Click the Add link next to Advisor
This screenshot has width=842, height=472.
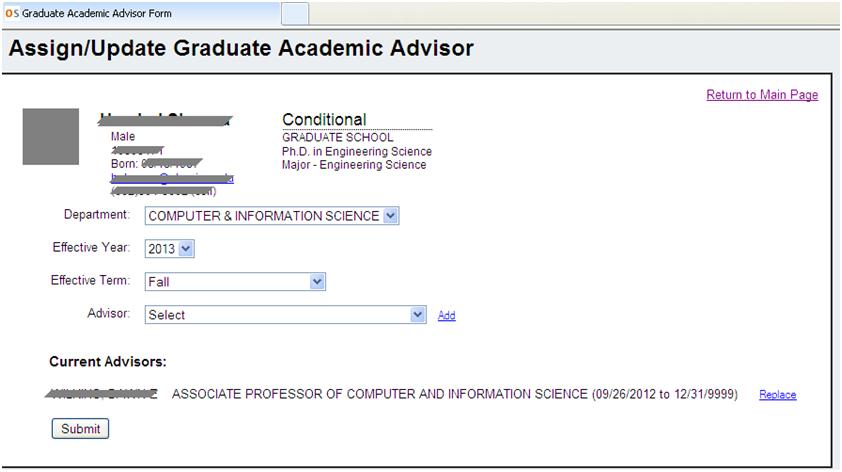click(x=446, y=316)
